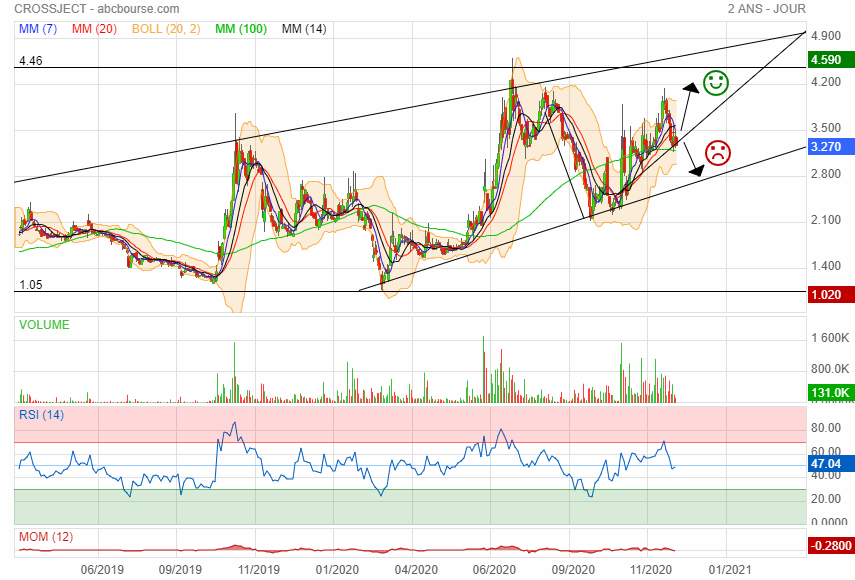Click the 3.500 price axis label
This screenshot has width=855, height=580.
point(826,128)
